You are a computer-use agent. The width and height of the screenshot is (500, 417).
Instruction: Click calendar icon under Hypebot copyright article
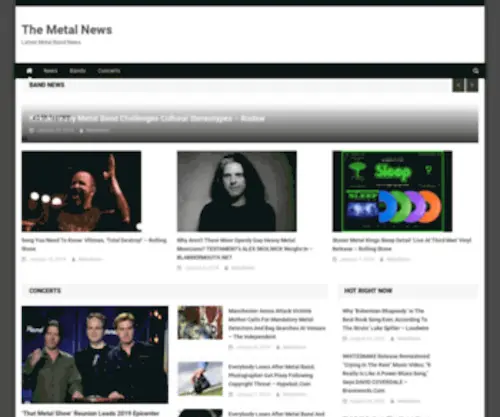[x=231, y=394]
